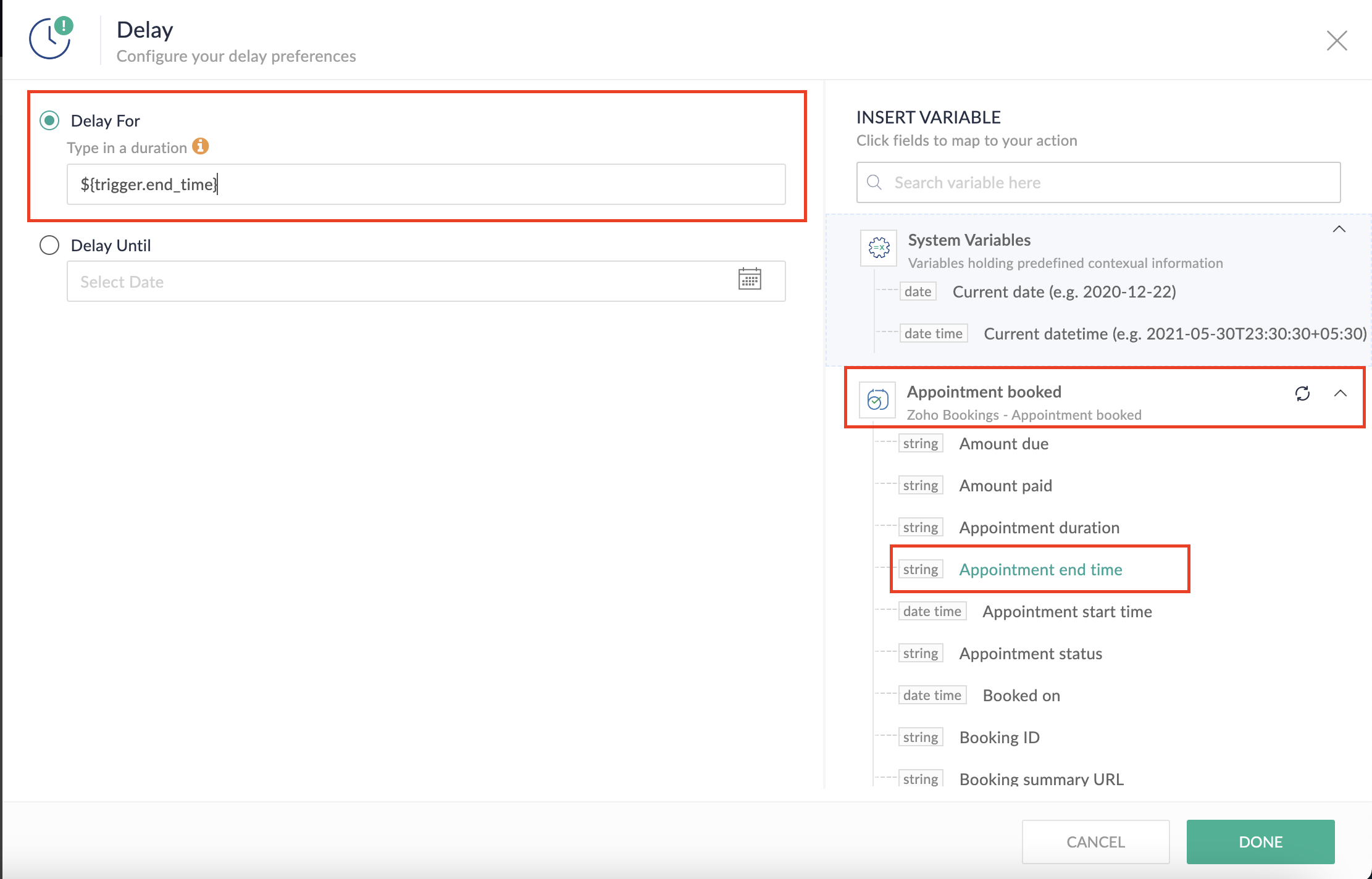Click the Zoho Bookings appointment icon

[877, 399]
